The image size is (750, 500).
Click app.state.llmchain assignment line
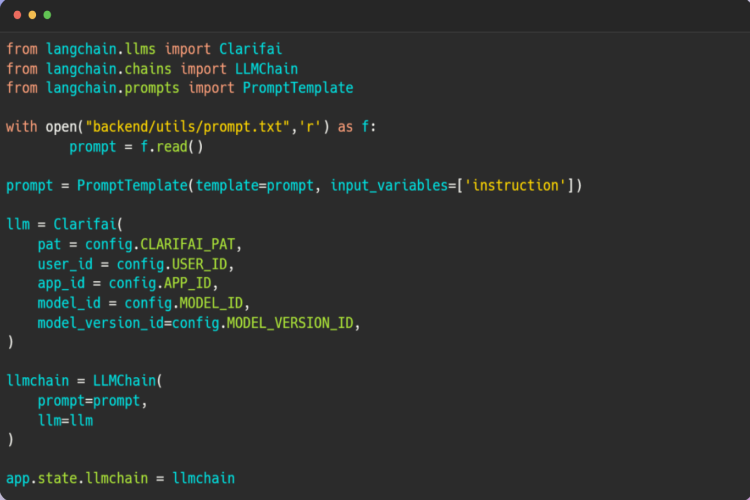121,478
